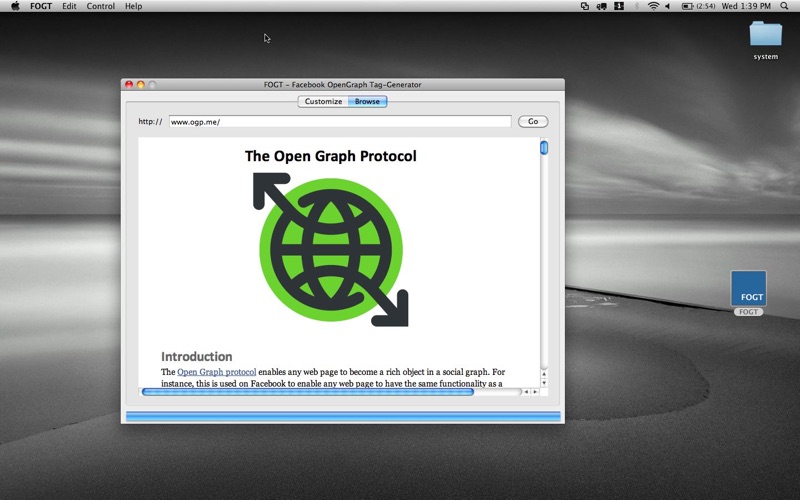The width and height of the screenshot is (800, 500).
Task: Select the FOGT desktop icon
Action: click(748, 293)
